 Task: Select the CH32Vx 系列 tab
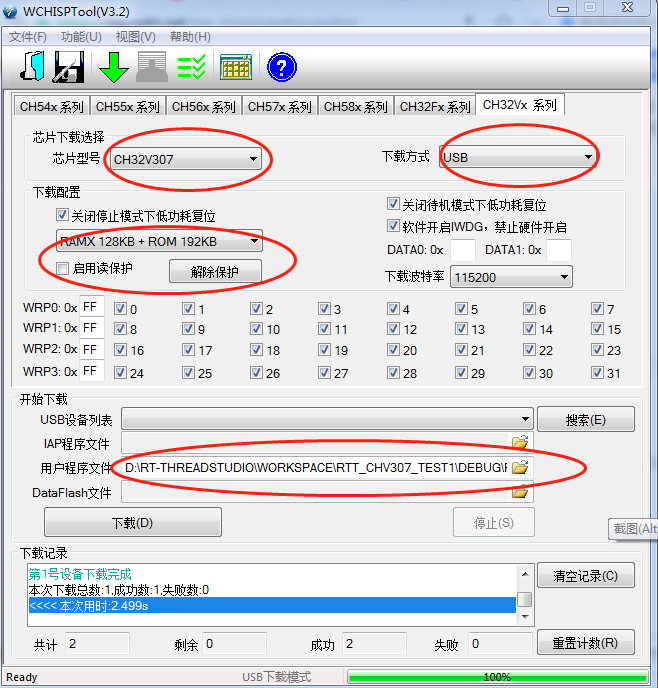pos(520,105)
